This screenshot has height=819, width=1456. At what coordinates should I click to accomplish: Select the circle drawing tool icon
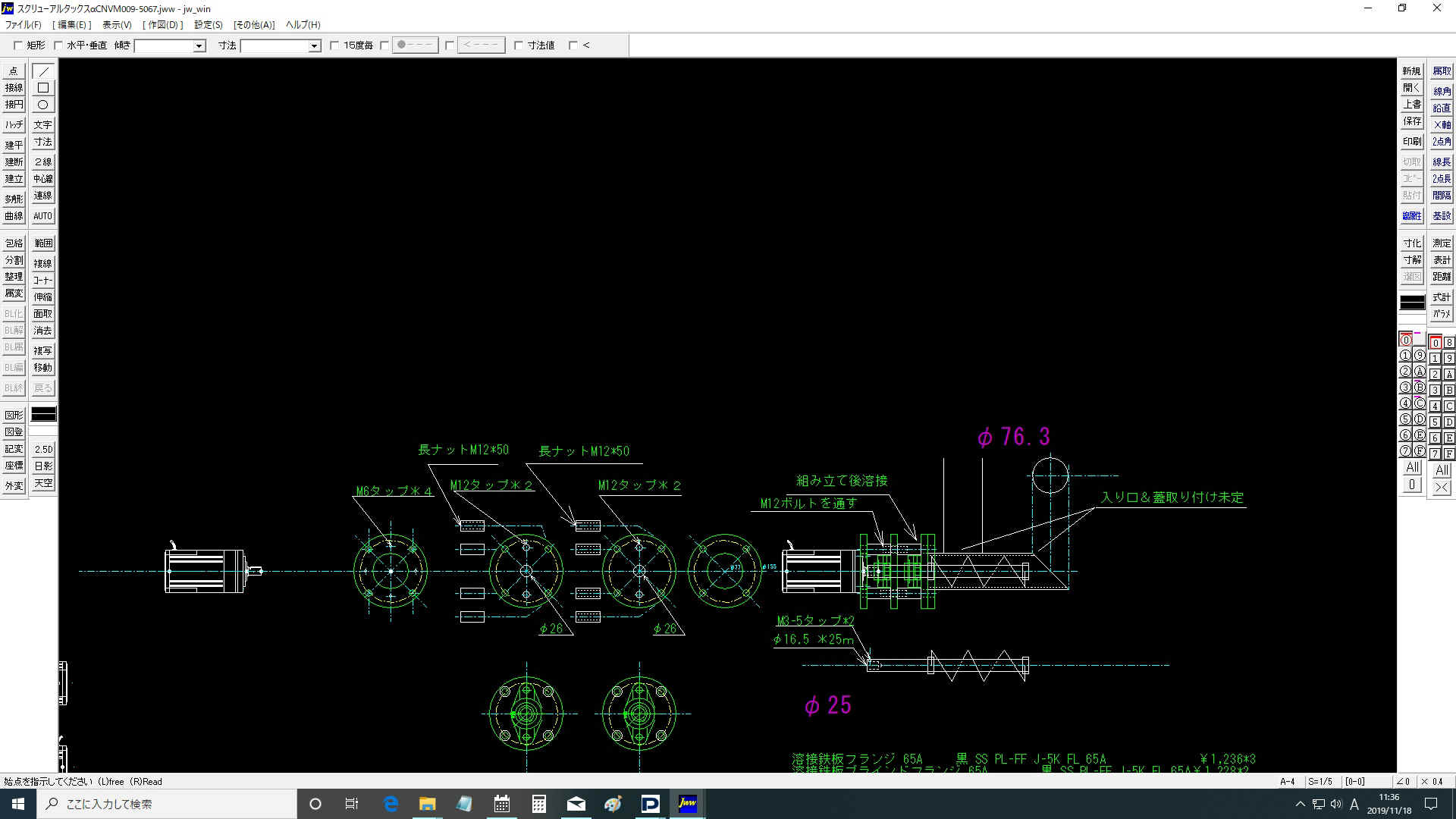[43, 105]
